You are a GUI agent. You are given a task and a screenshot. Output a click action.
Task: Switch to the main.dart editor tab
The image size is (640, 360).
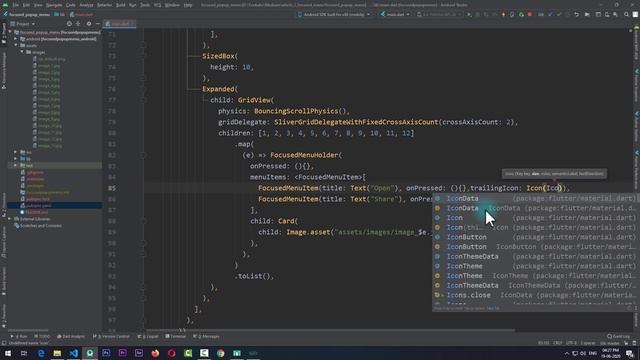click(x=119, y=24)
